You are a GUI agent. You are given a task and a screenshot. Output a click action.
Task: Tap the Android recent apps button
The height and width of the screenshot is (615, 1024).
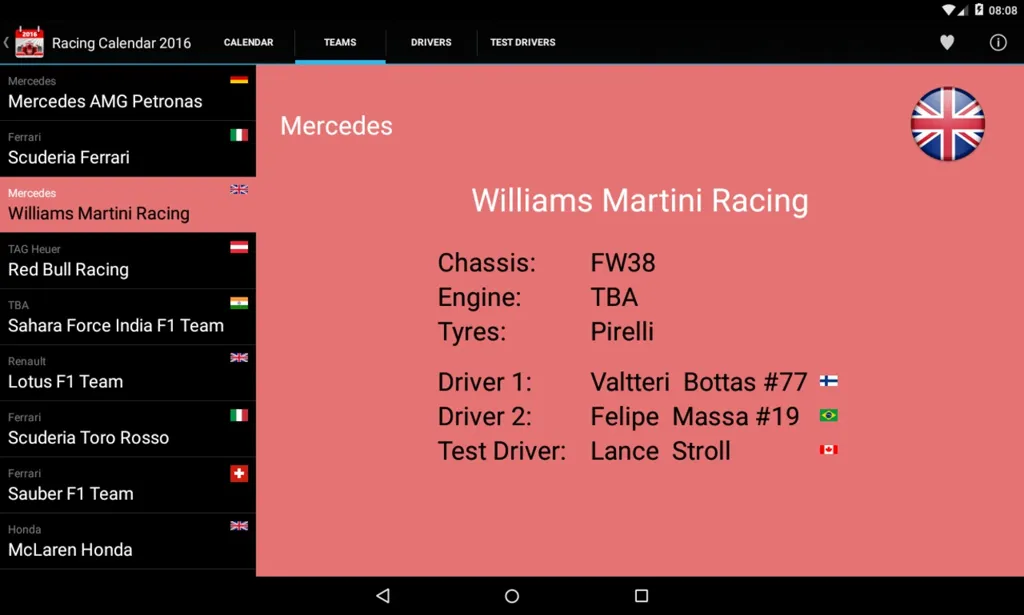[641, 595]
